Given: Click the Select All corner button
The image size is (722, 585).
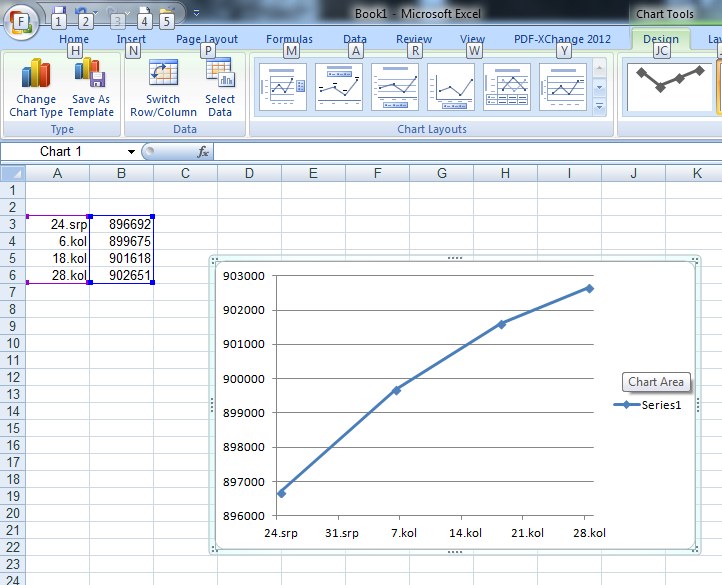Looking at the screenshot, I should tap(13, 173).
